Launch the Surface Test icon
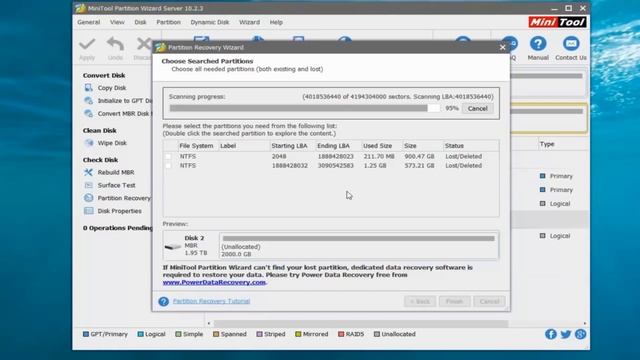This screenshot has width=640, height=360. 89,185
